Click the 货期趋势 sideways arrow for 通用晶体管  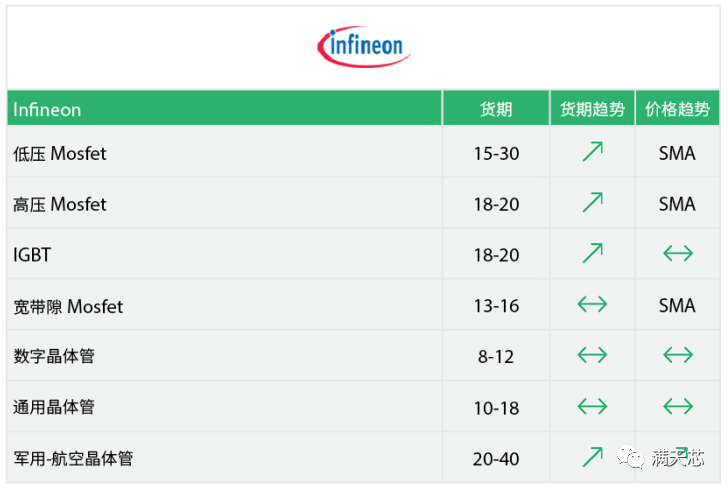coord(592,406)
